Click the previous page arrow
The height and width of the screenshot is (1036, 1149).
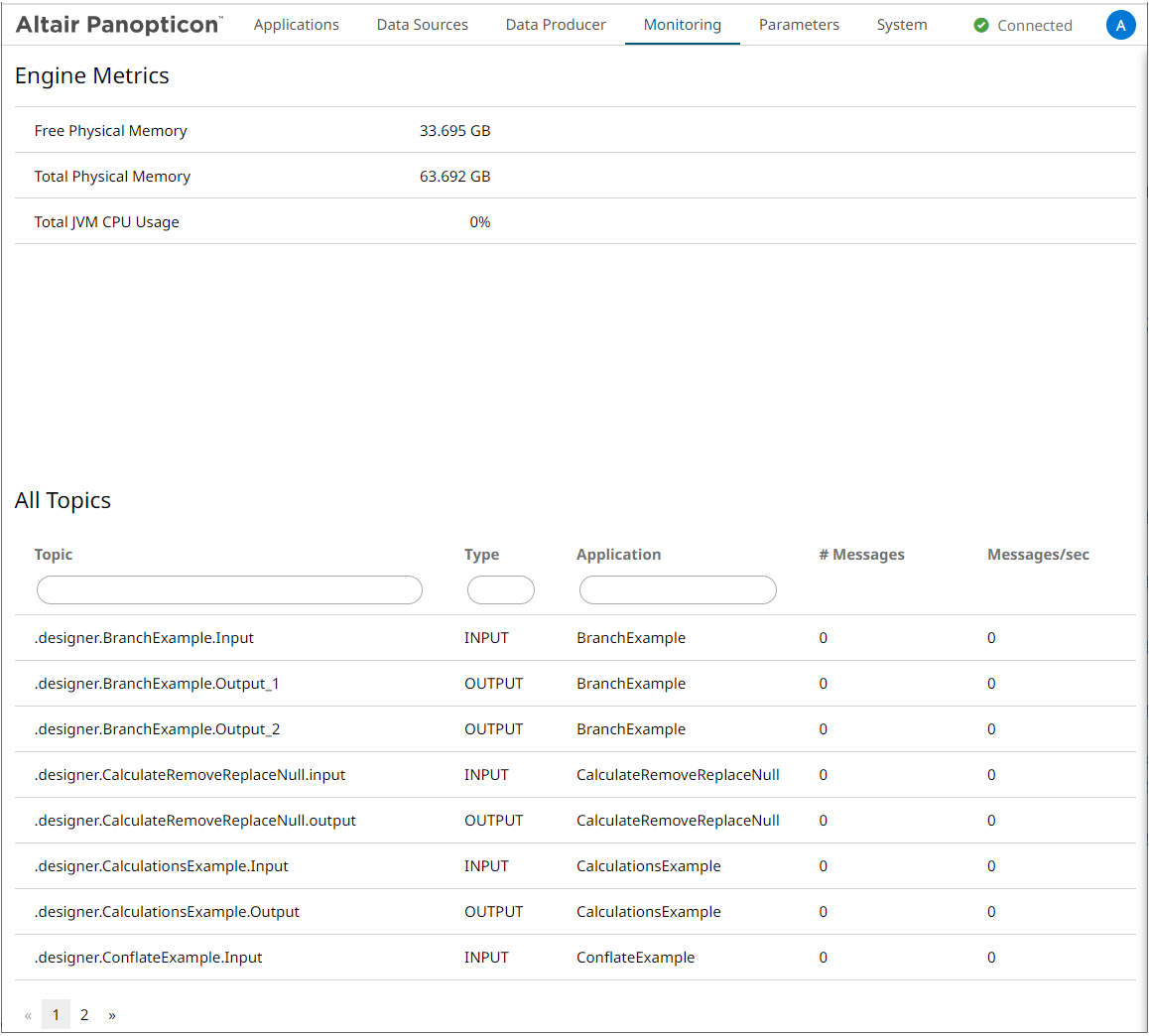coord(28,1014)
